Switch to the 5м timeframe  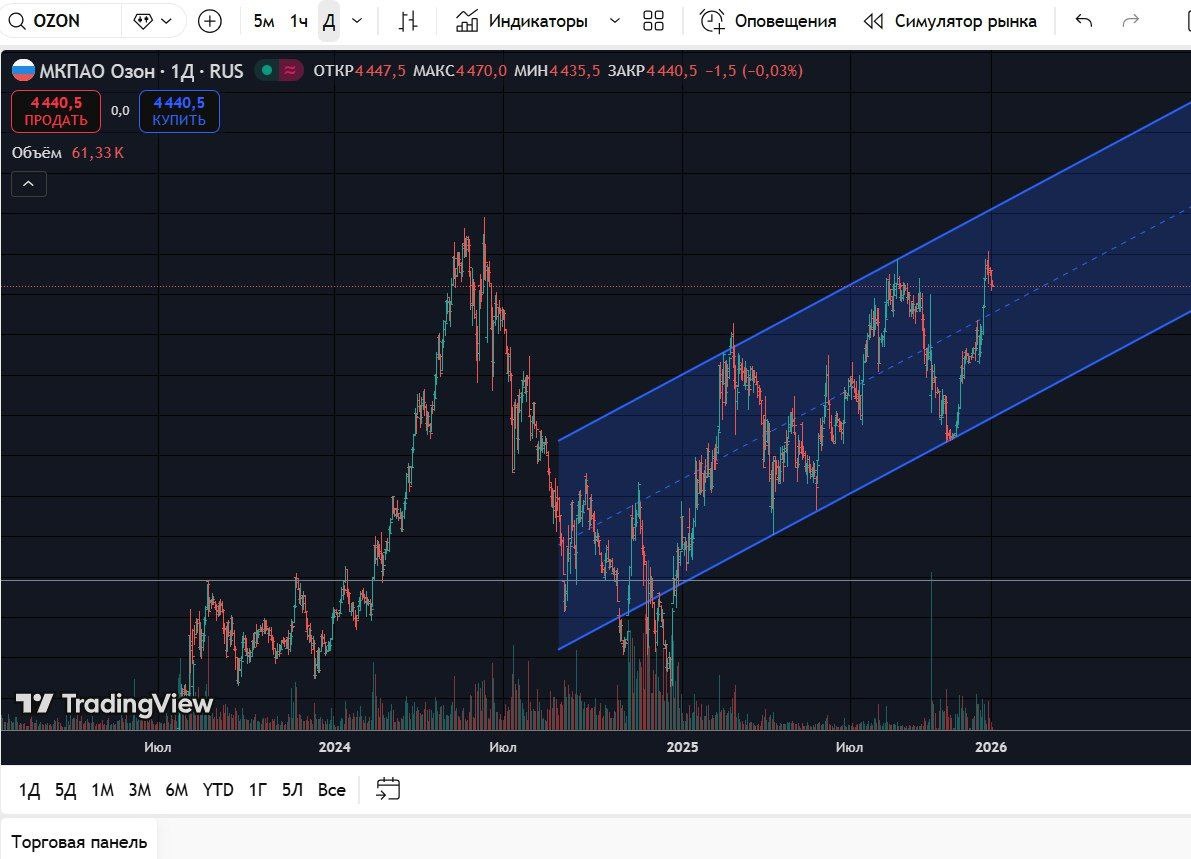coord(264,21)
